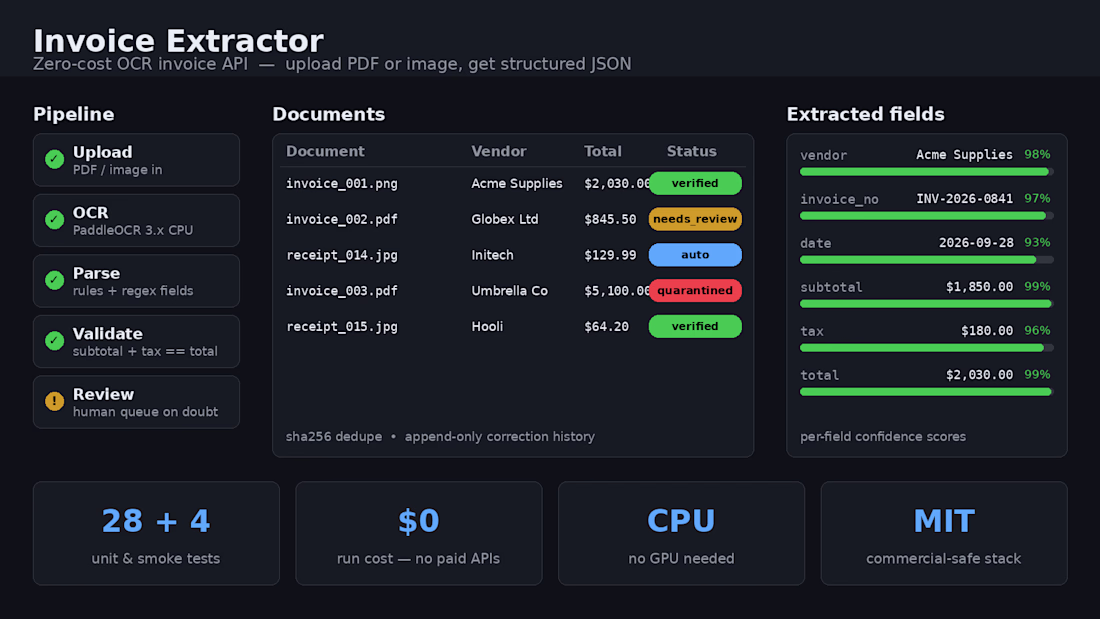
Task: Click the 'Umbrella Co' vendor cell
Action: 509,291
